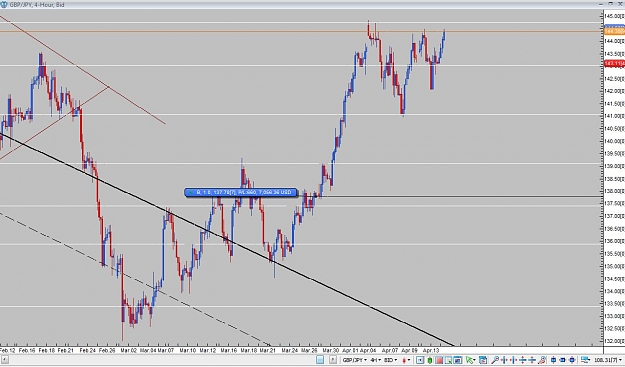Open the dropdown arrow beside the cursor tool

[475, 361]
